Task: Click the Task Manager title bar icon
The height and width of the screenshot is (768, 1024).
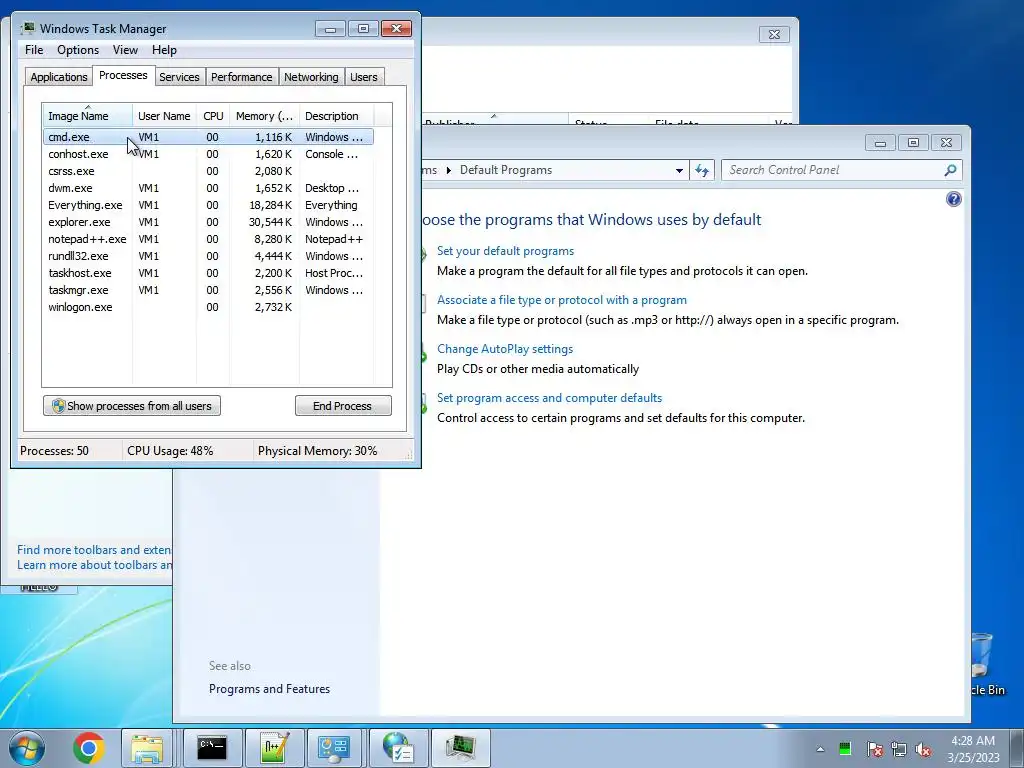Action: (x=28, y=29)
